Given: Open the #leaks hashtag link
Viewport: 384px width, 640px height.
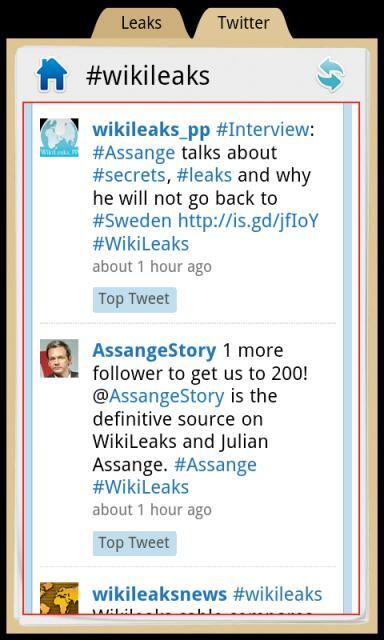Looking at the screenshot, I should click(x=204, y=176).
